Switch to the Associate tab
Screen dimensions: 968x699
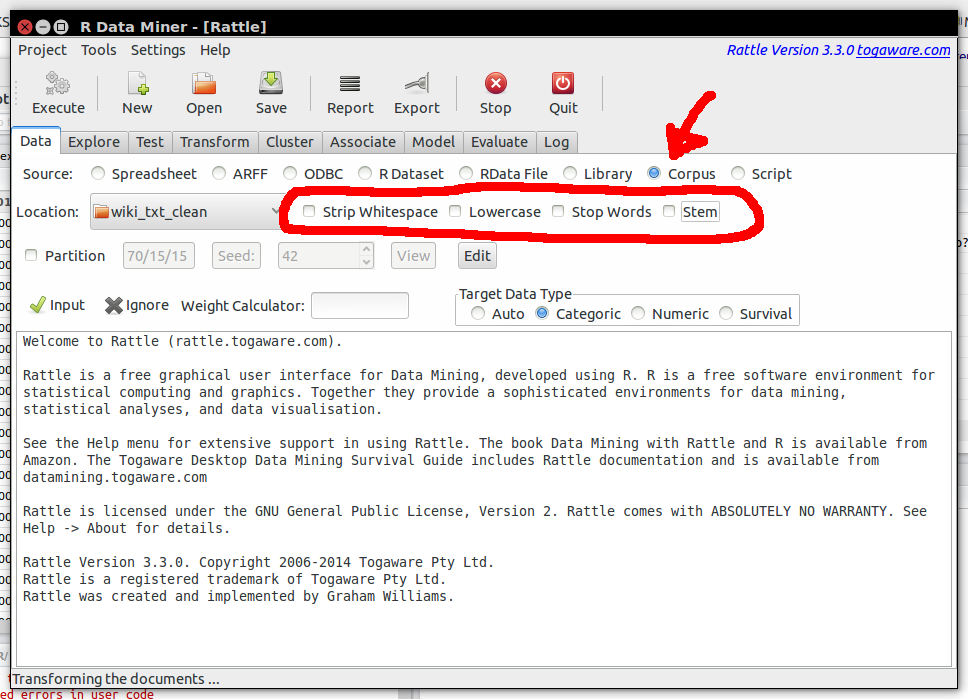(x=363, y=142)
